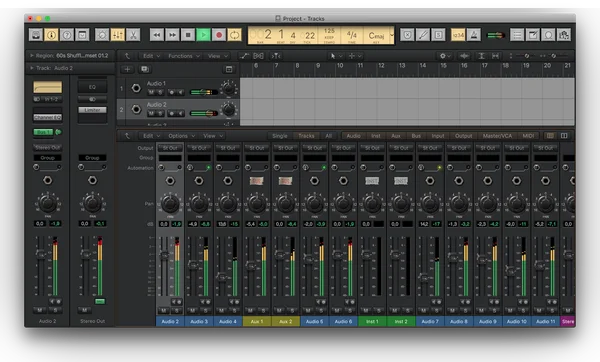Switch Mixer to Tracks view
The height and width of the screenshot is (362, 600).
click(x=306, y=136)
